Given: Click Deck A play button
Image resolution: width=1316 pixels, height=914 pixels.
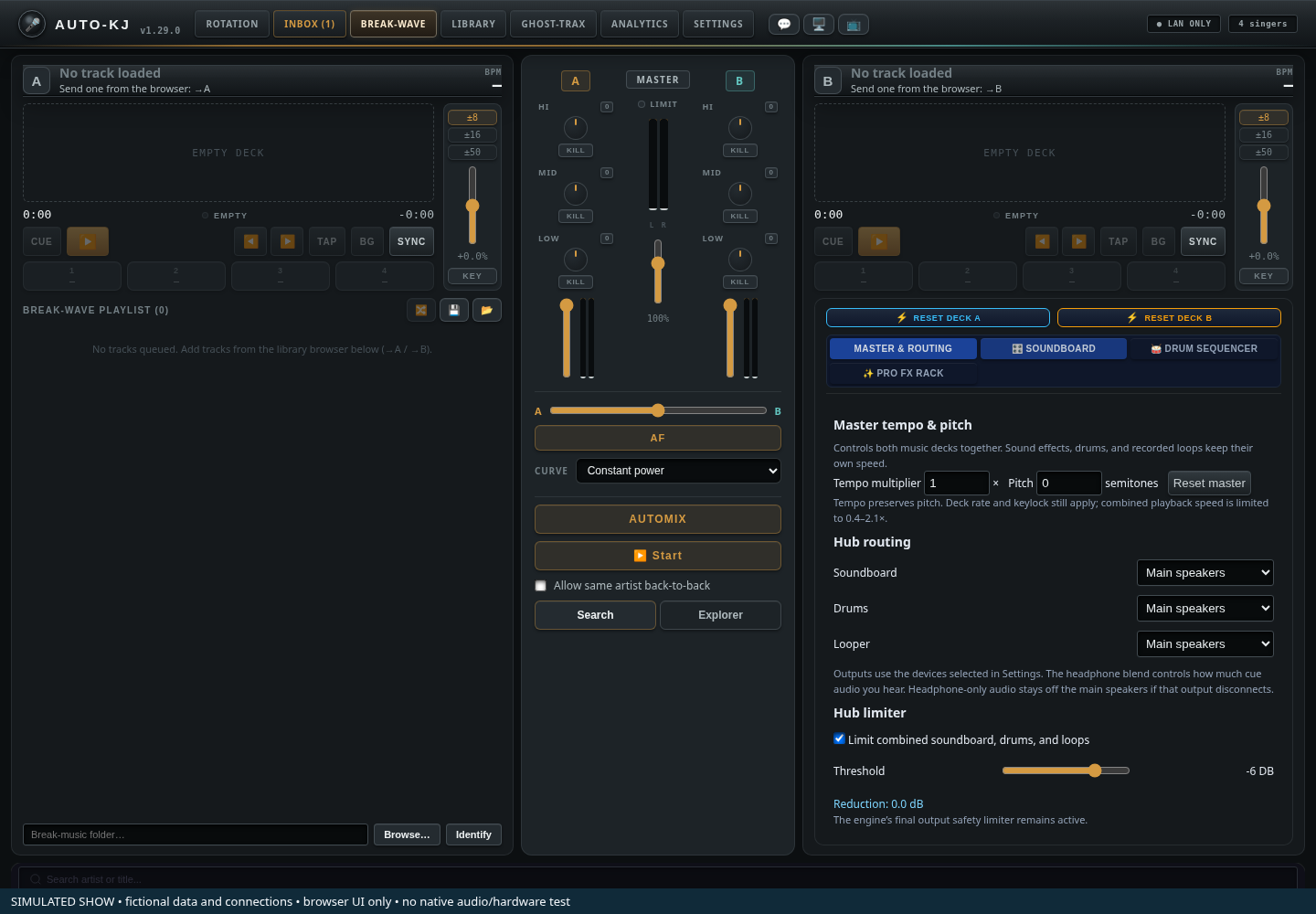Looking at the screenshot, I should tap(88, 241).
